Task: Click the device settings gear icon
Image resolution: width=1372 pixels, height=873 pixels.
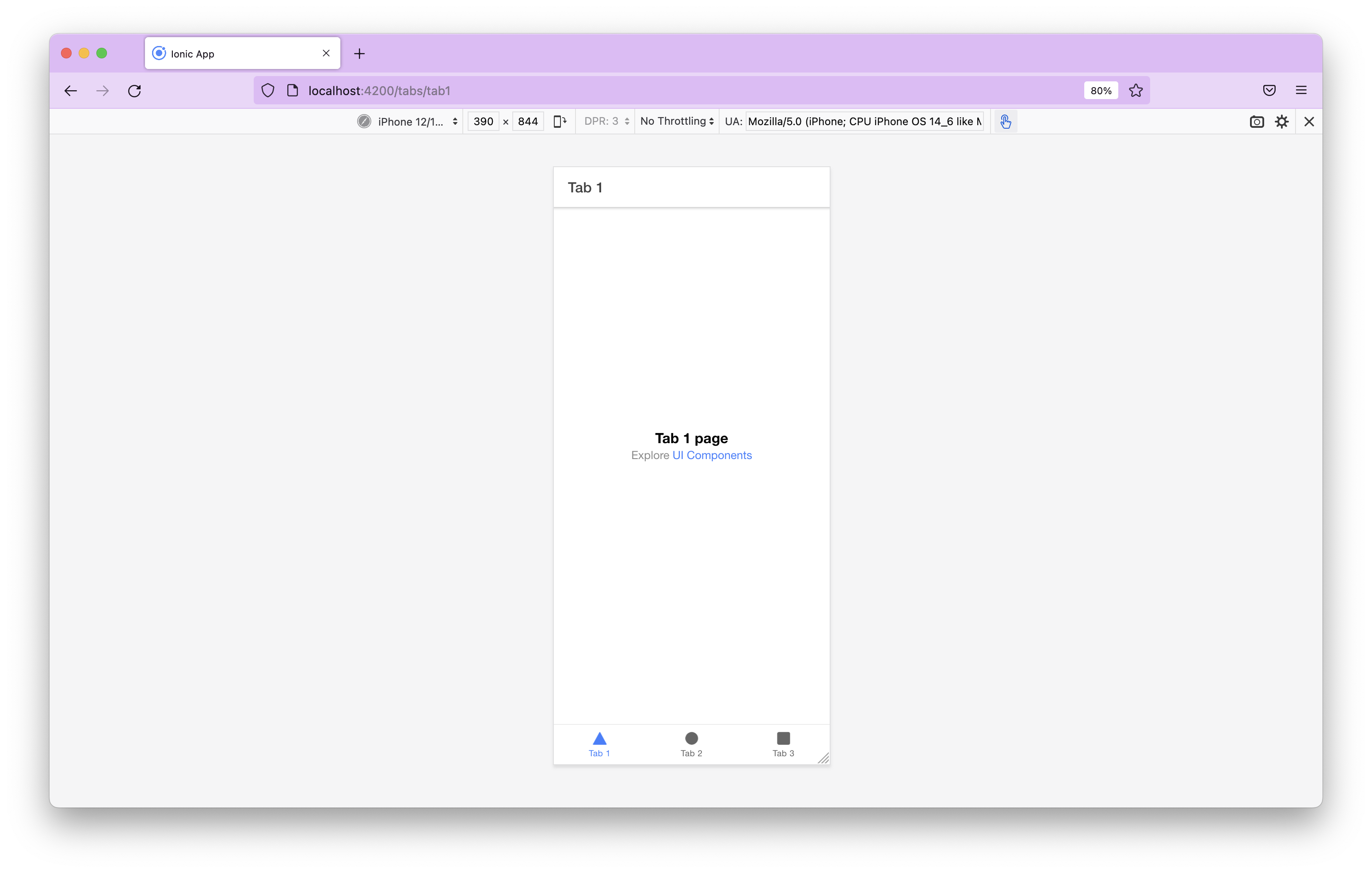Action: [1282, 122]
